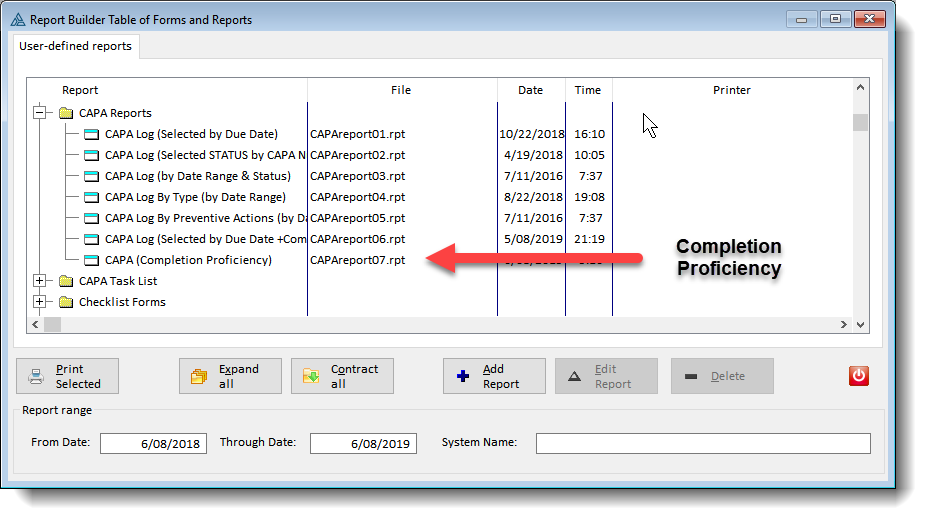The width and height of the screenshot is (929, 522).
Task: Focus the System Name text field
Action: pos(702,443)
